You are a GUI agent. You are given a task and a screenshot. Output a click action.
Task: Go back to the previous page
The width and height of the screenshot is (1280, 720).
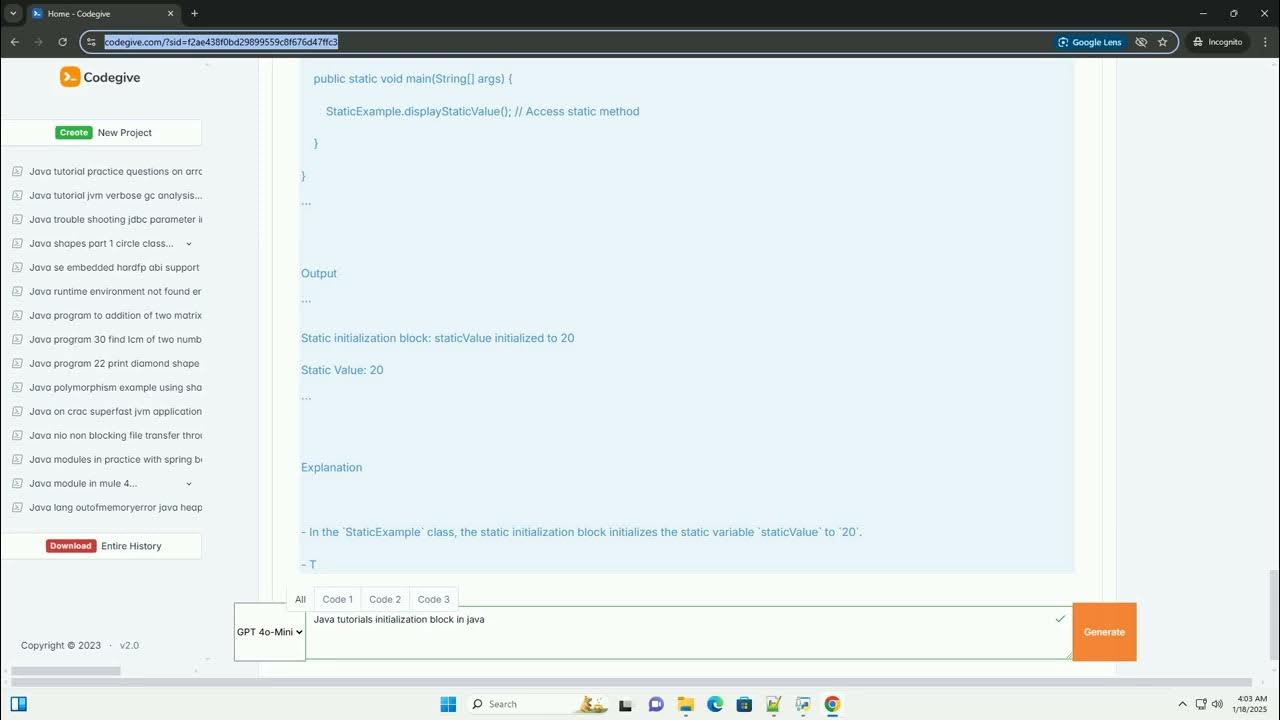(15, 42)
